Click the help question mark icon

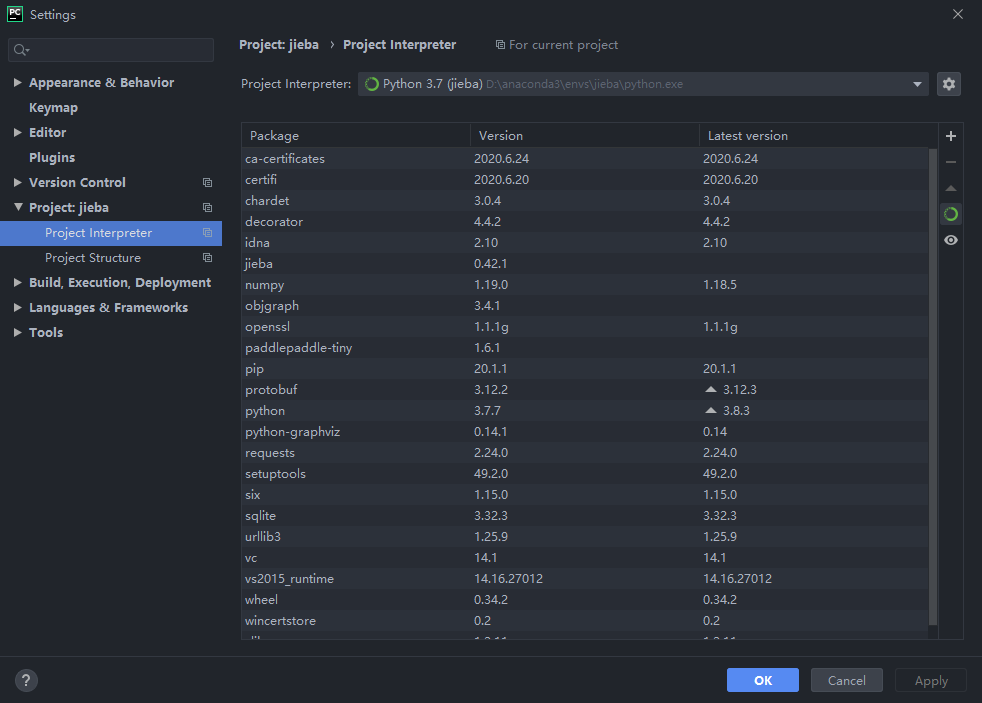(x=26, y=680)
